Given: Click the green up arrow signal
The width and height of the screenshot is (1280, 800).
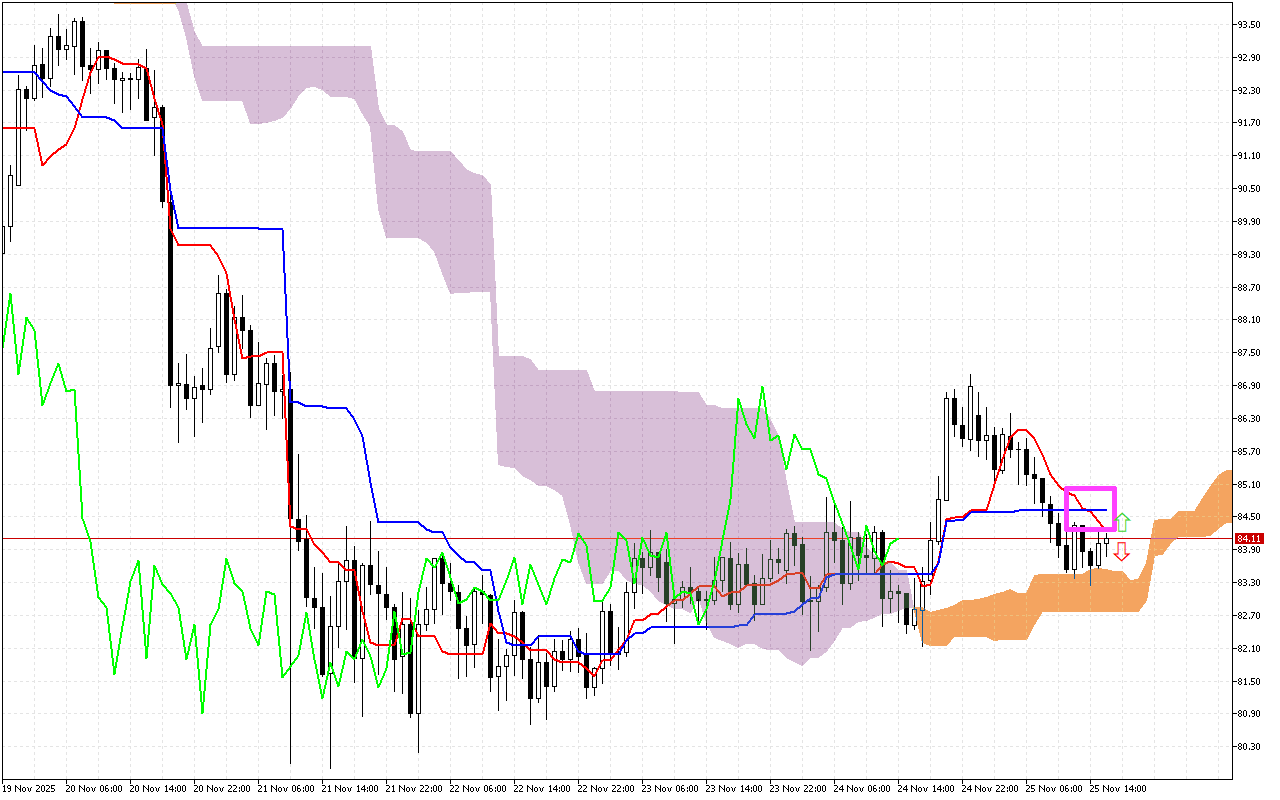Looking at the screenshot, I should tap(1123, 521).
